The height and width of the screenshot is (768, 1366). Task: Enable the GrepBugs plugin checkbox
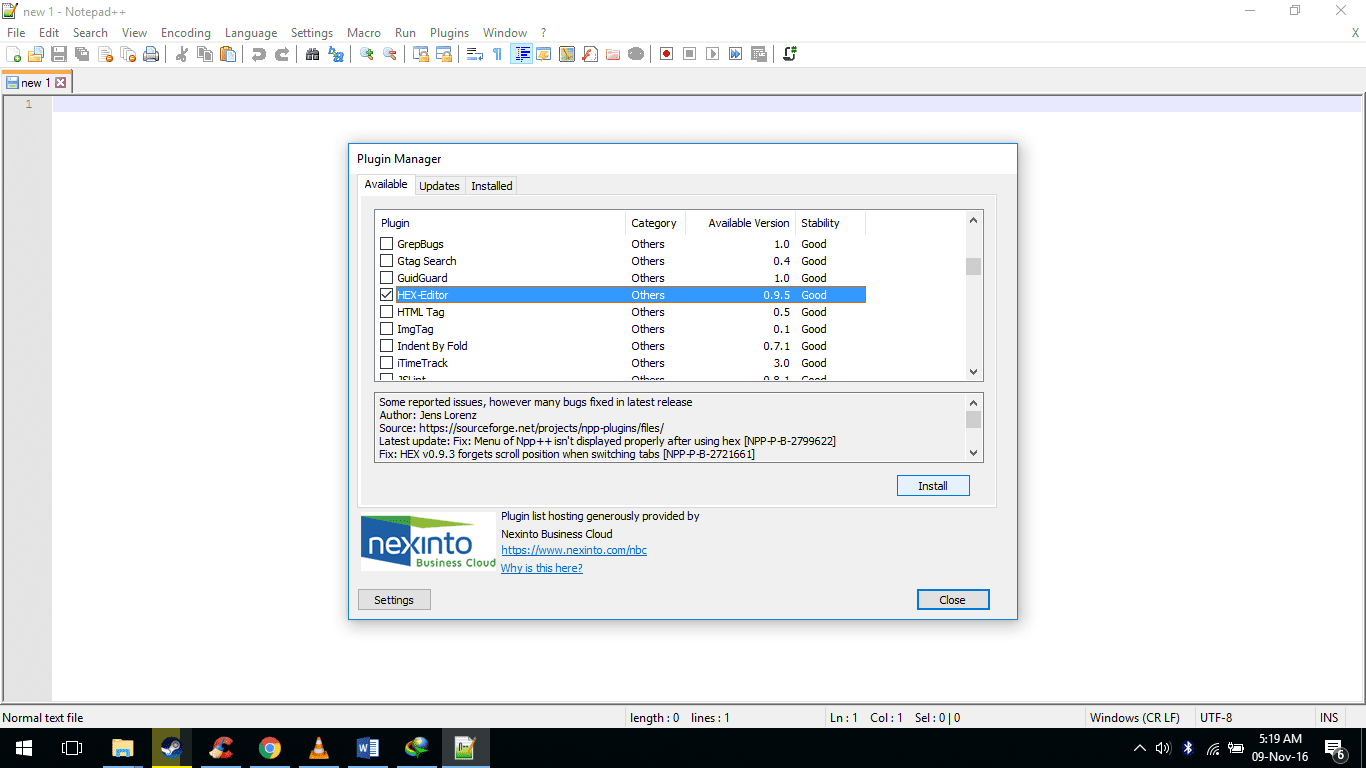(387, 244)
